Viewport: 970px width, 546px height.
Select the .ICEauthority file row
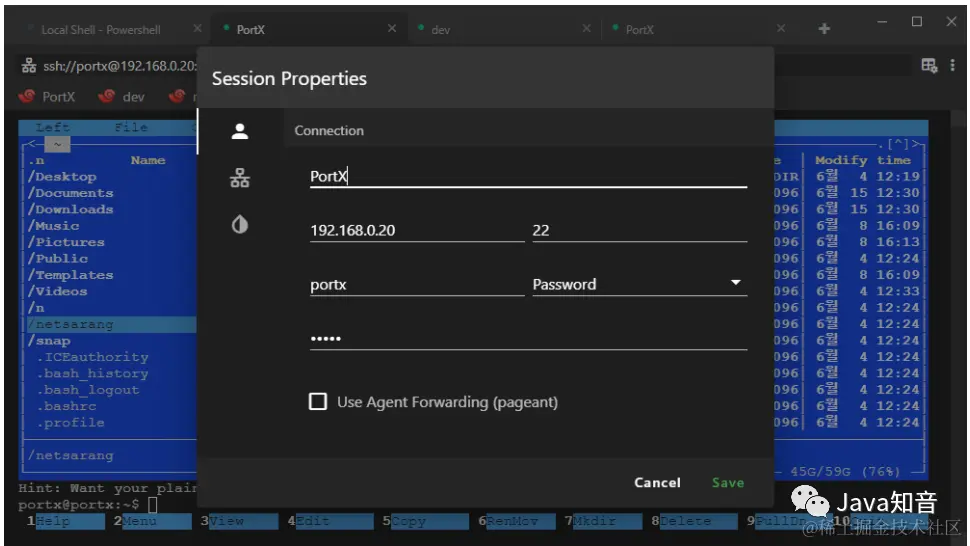click(111, 357)
